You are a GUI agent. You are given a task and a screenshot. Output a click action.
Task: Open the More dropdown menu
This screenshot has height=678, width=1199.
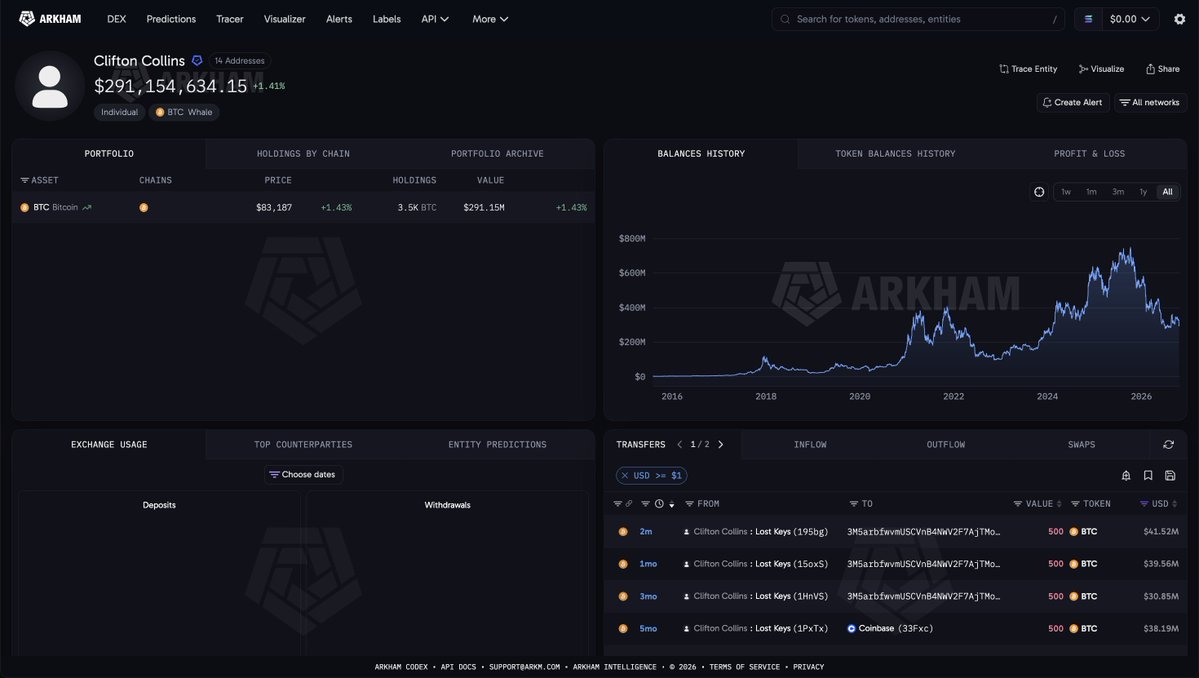[x=490, y=19]
